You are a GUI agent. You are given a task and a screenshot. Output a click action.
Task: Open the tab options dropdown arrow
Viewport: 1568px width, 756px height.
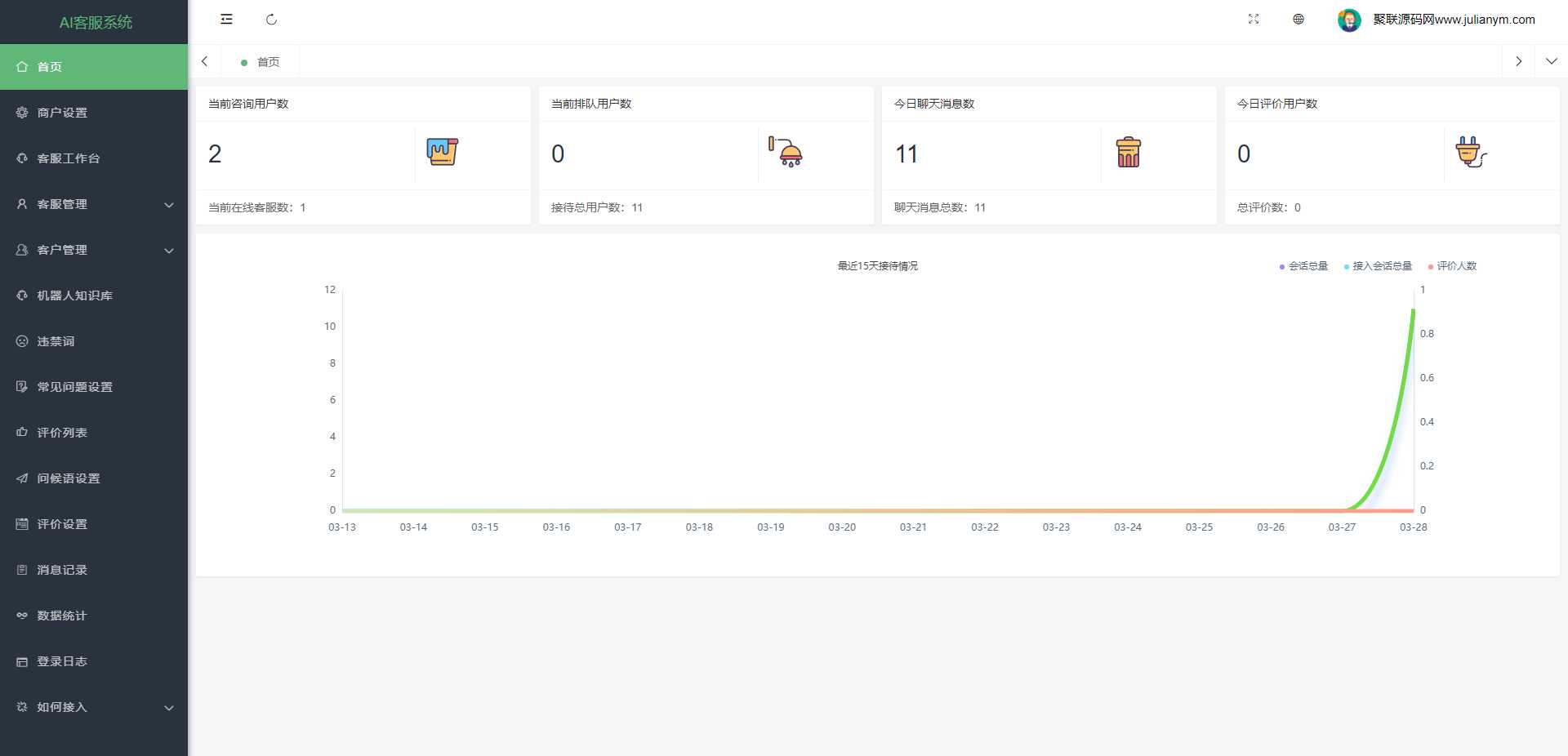point(1551,61)
